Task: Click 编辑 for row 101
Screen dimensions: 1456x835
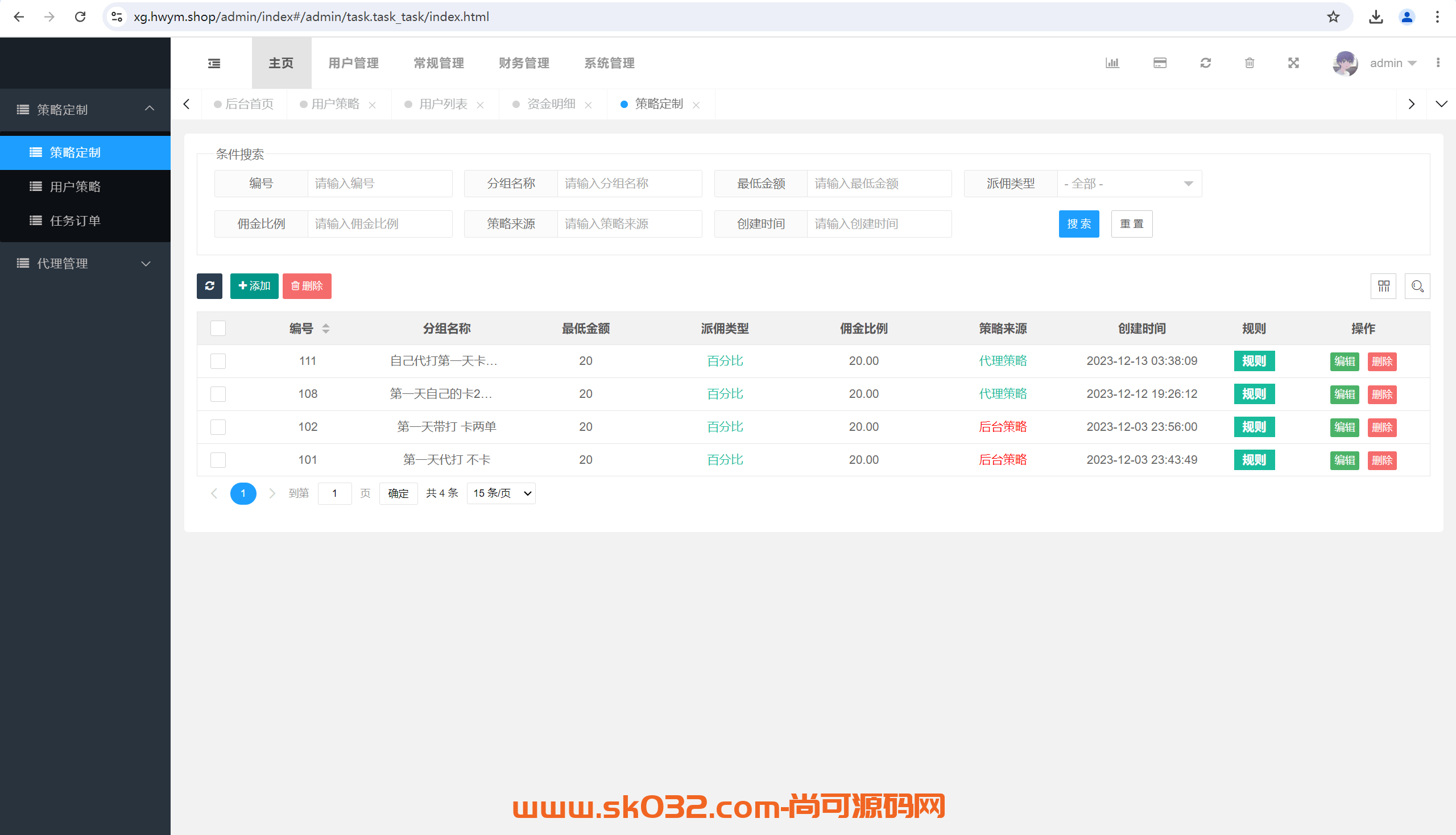Action: 1344,460
